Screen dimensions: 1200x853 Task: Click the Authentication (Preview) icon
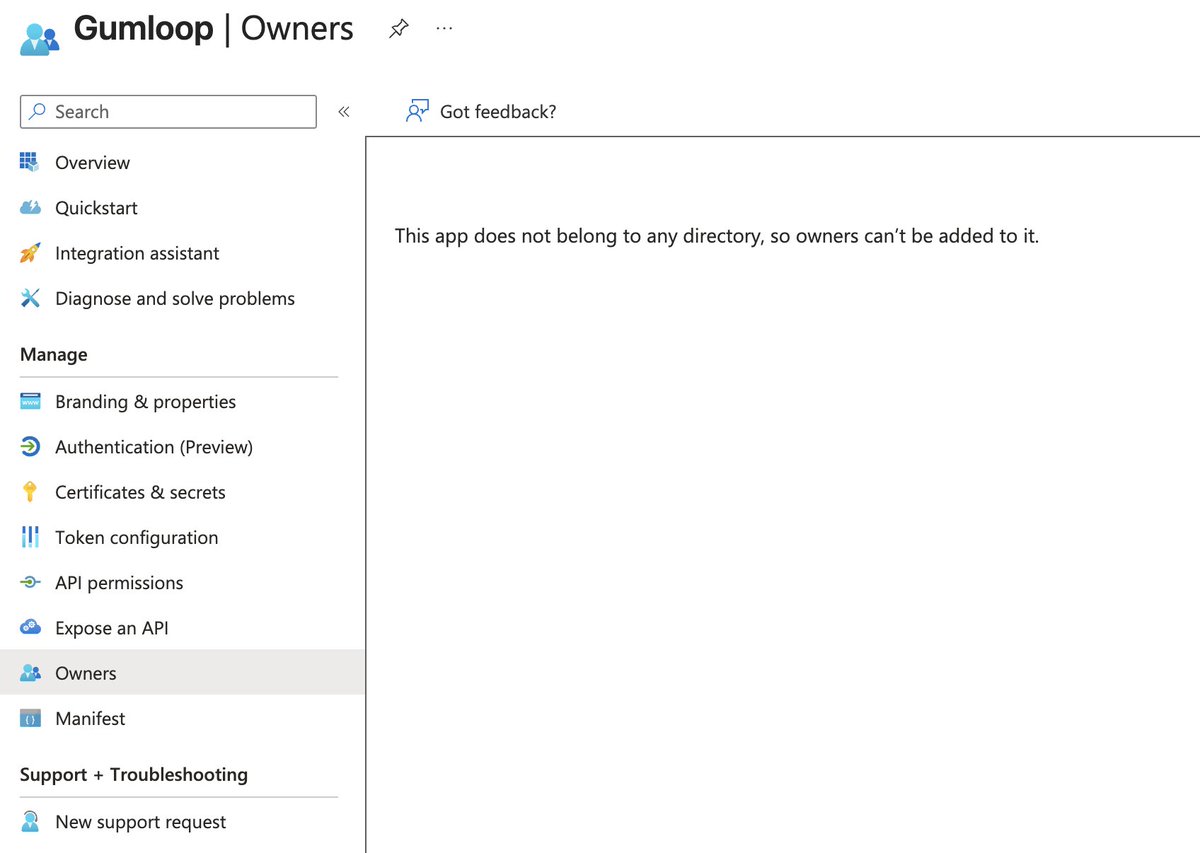pos(30,447)
